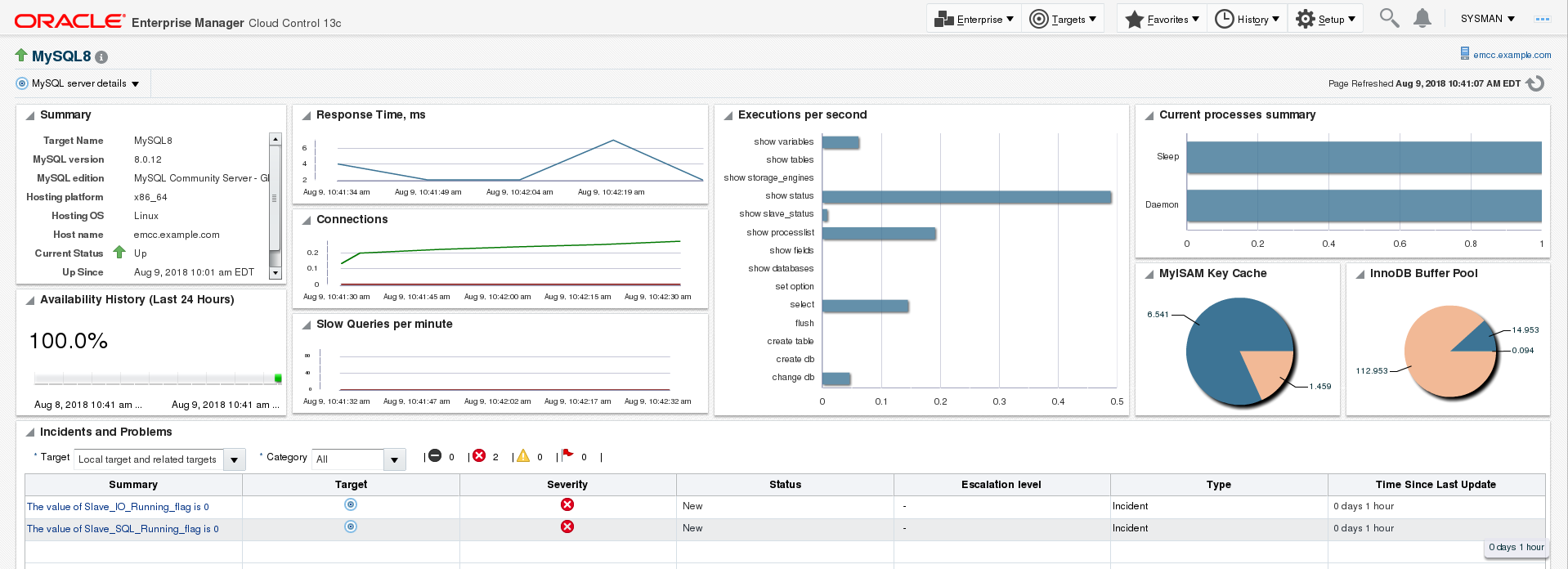Open the Target dropdown list
The width and height of the screenshot is (1568, 569).
234,459
